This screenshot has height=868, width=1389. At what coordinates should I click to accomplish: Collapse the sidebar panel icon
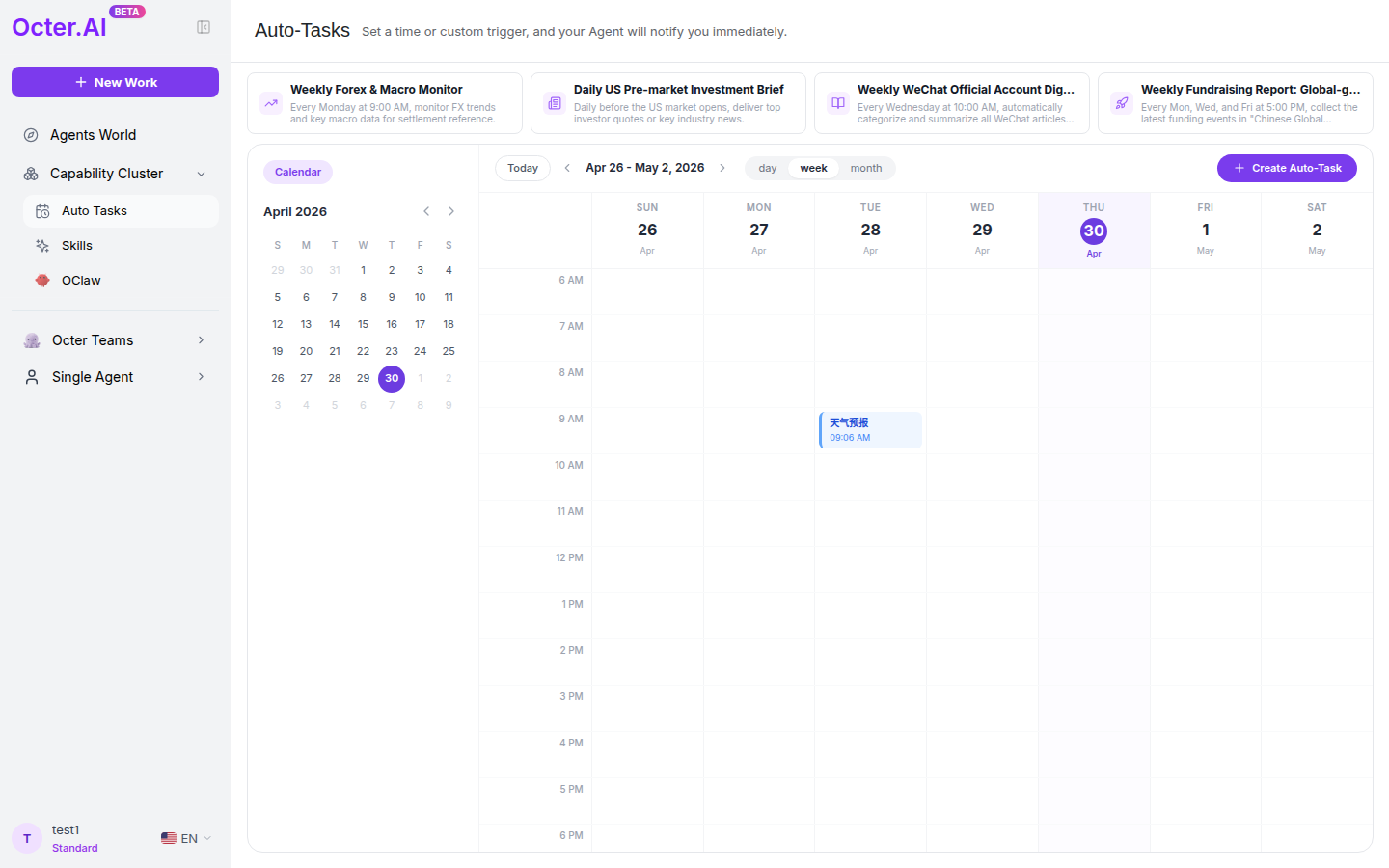pyautogui.click(x=204, y=27)
